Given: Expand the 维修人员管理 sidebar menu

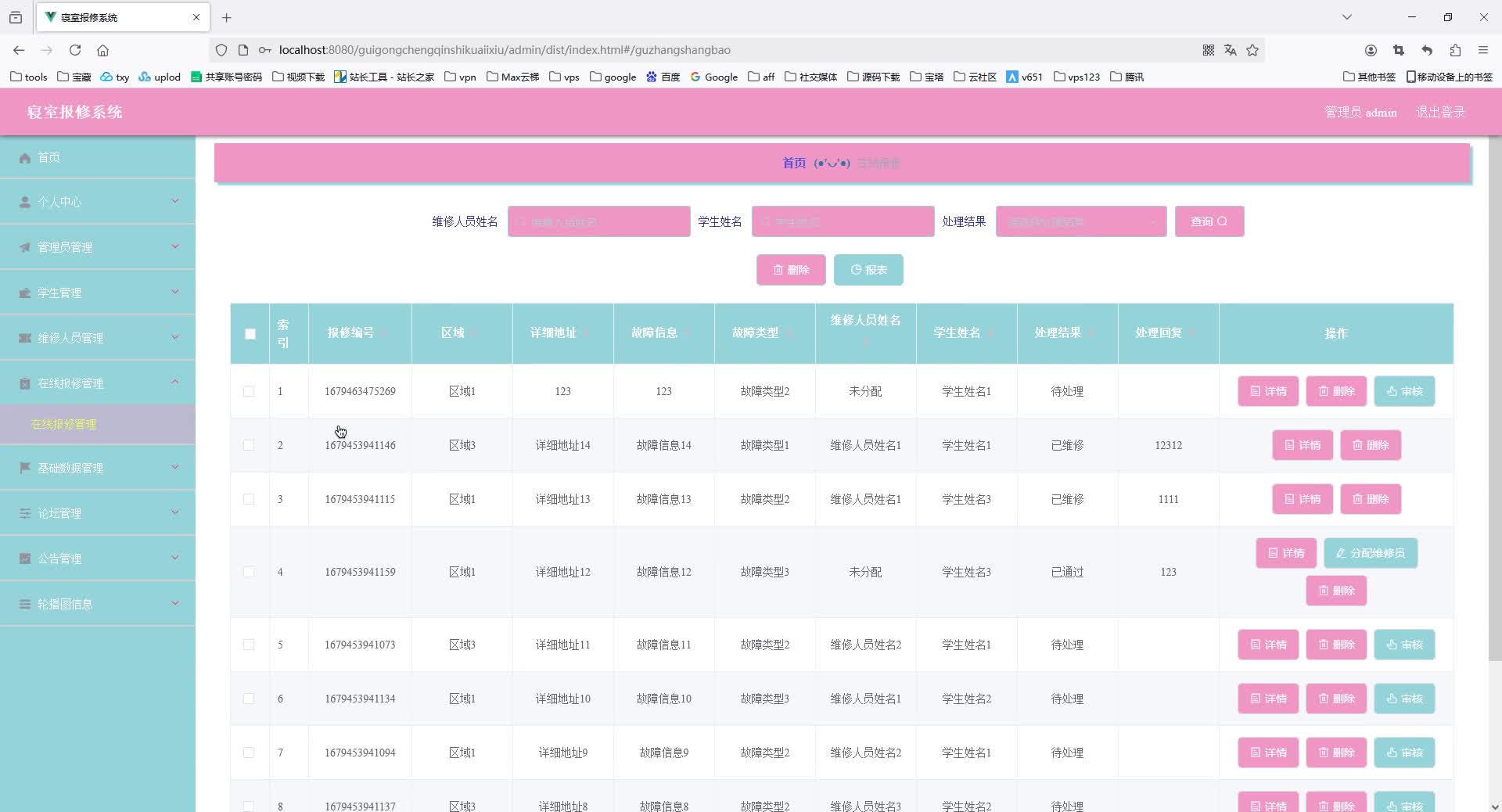Looking at the screenshot, I should (x=98, y=338).
